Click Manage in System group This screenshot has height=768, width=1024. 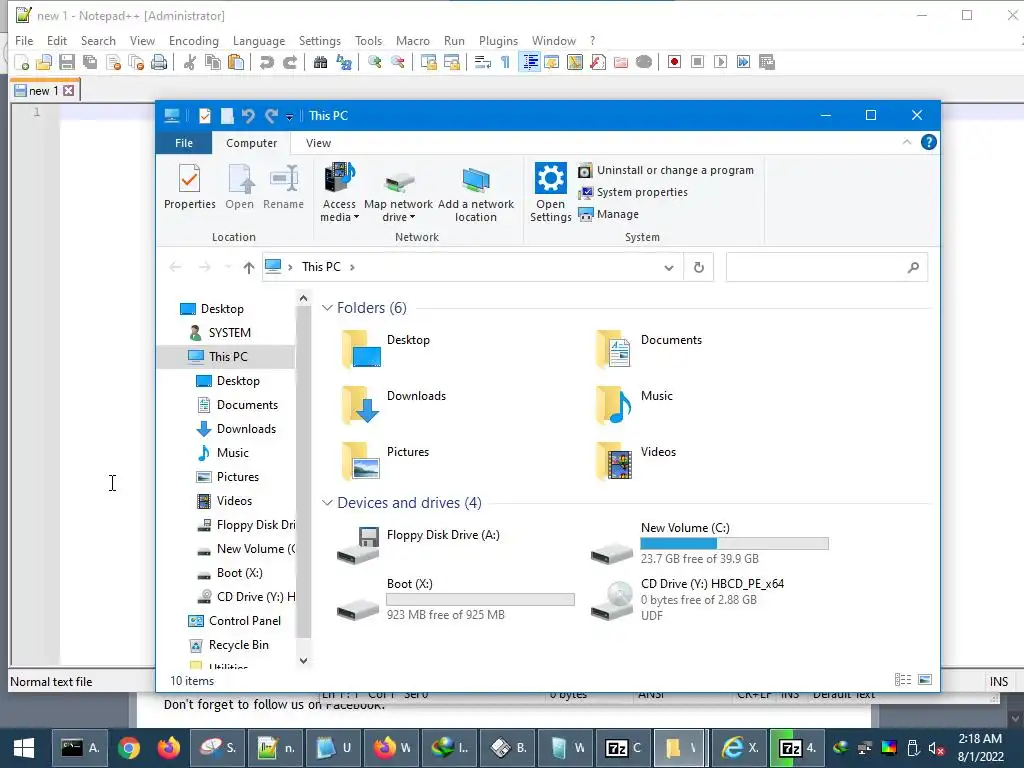click(x=609, y=214)
